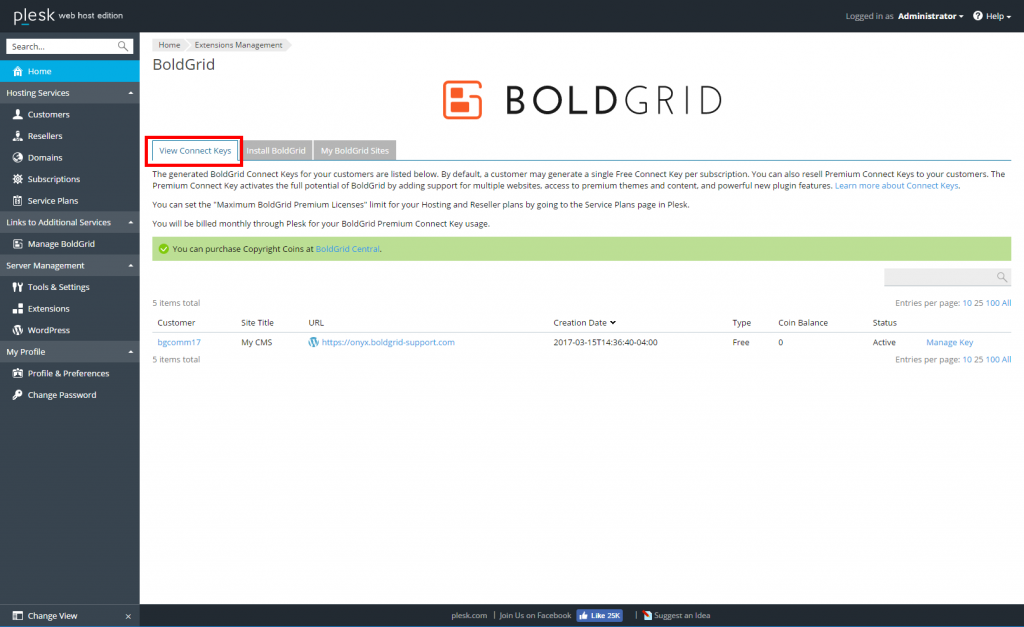This screenshot has width=1024, height=627.
Task: Click the Type column header
Action: 742,323
